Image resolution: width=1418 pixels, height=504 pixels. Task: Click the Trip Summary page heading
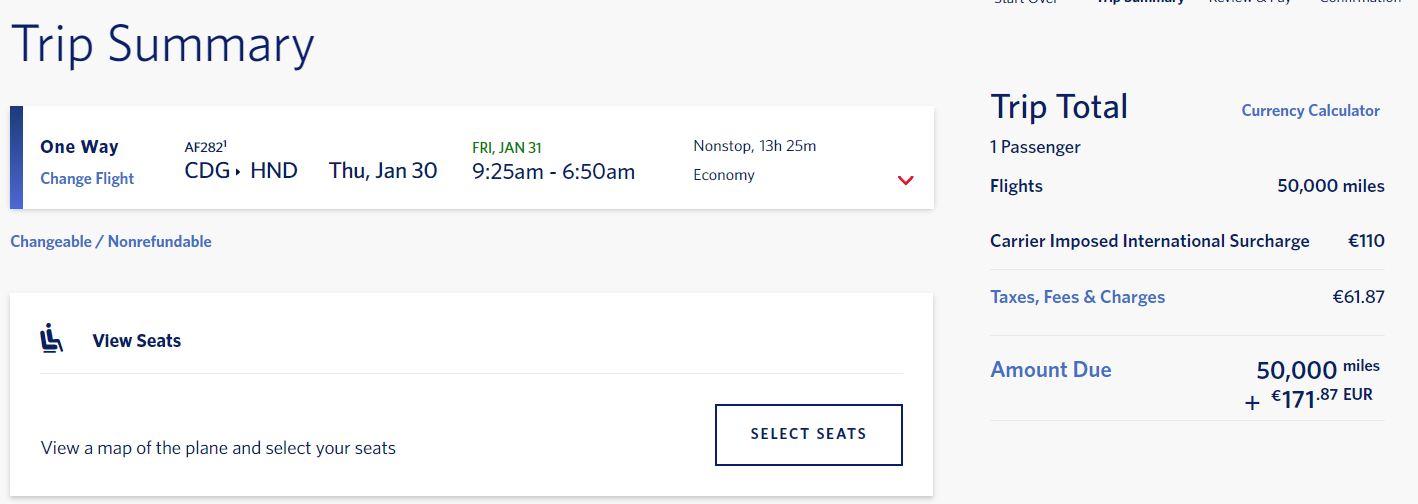(x=163, y=44)
